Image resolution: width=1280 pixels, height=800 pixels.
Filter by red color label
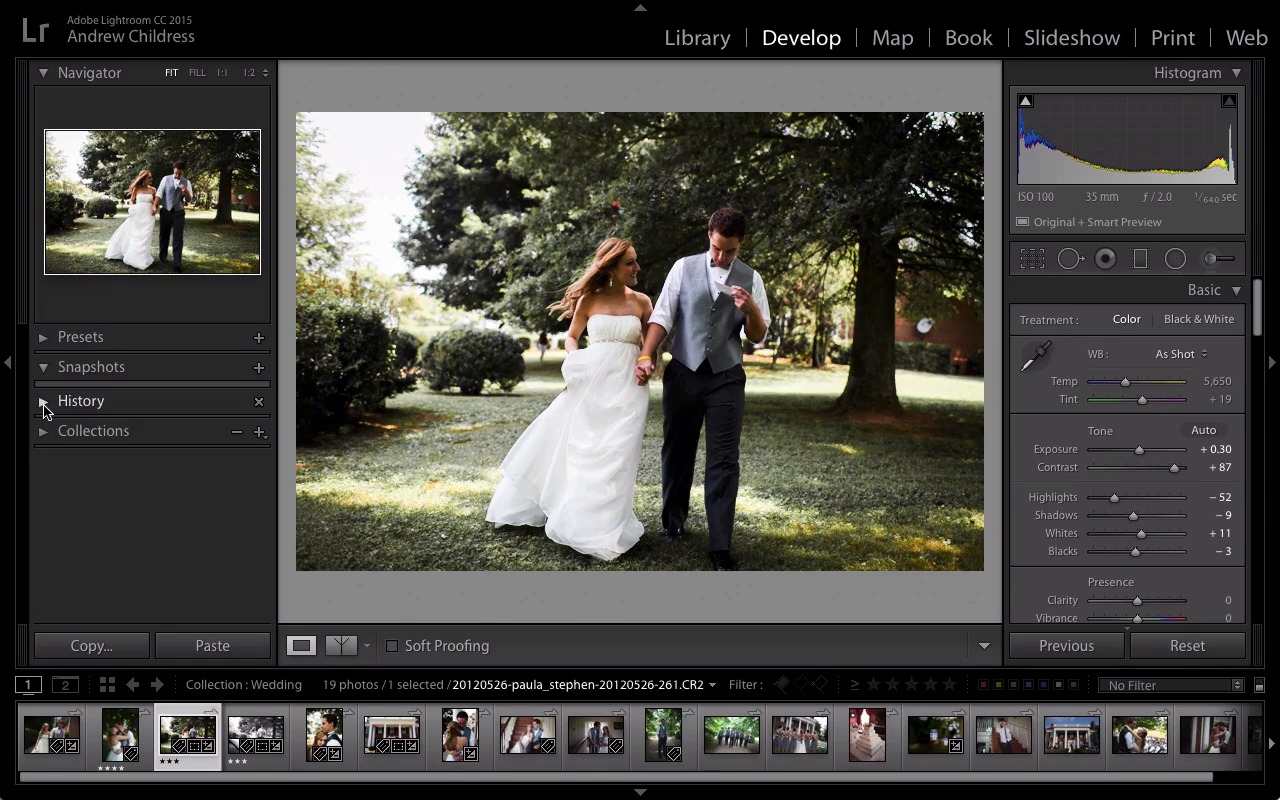(x=983, y=685)
